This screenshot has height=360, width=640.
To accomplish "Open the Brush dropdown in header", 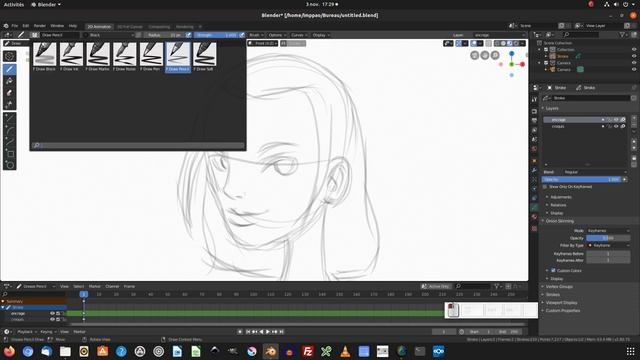I will click(256, 35).
